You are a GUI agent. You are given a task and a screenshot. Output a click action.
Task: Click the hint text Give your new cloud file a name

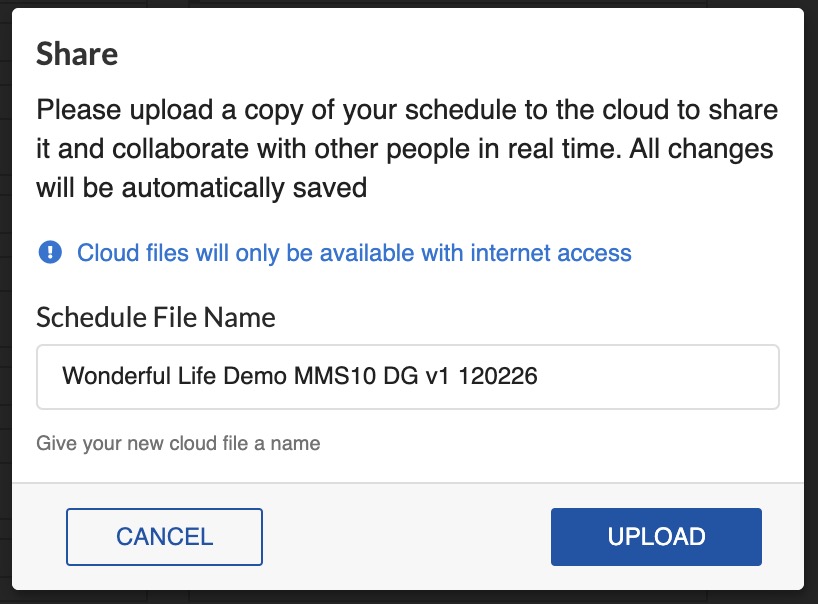[x=178, y=443]
